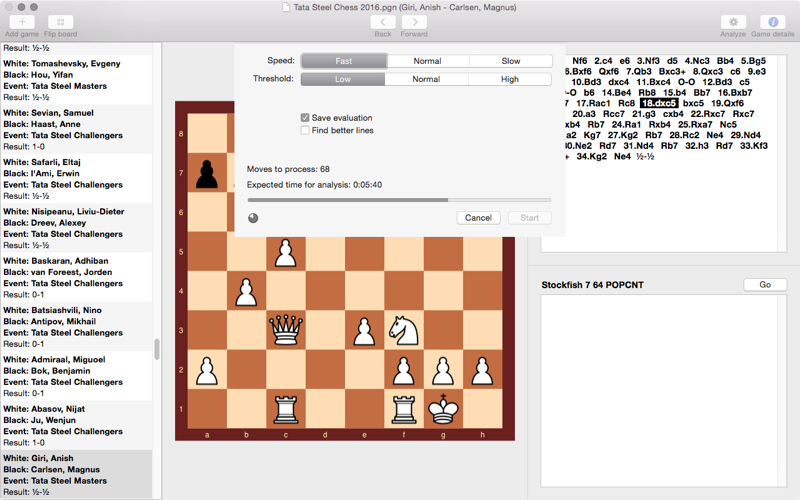Click the empty e4 square
The height and width of the screenshot is (500, 800).
pos(364,291)
